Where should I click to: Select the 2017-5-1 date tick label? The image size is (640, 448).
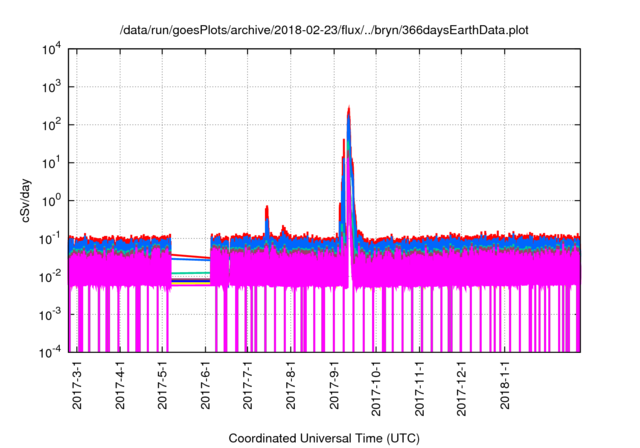click(162, 385)
